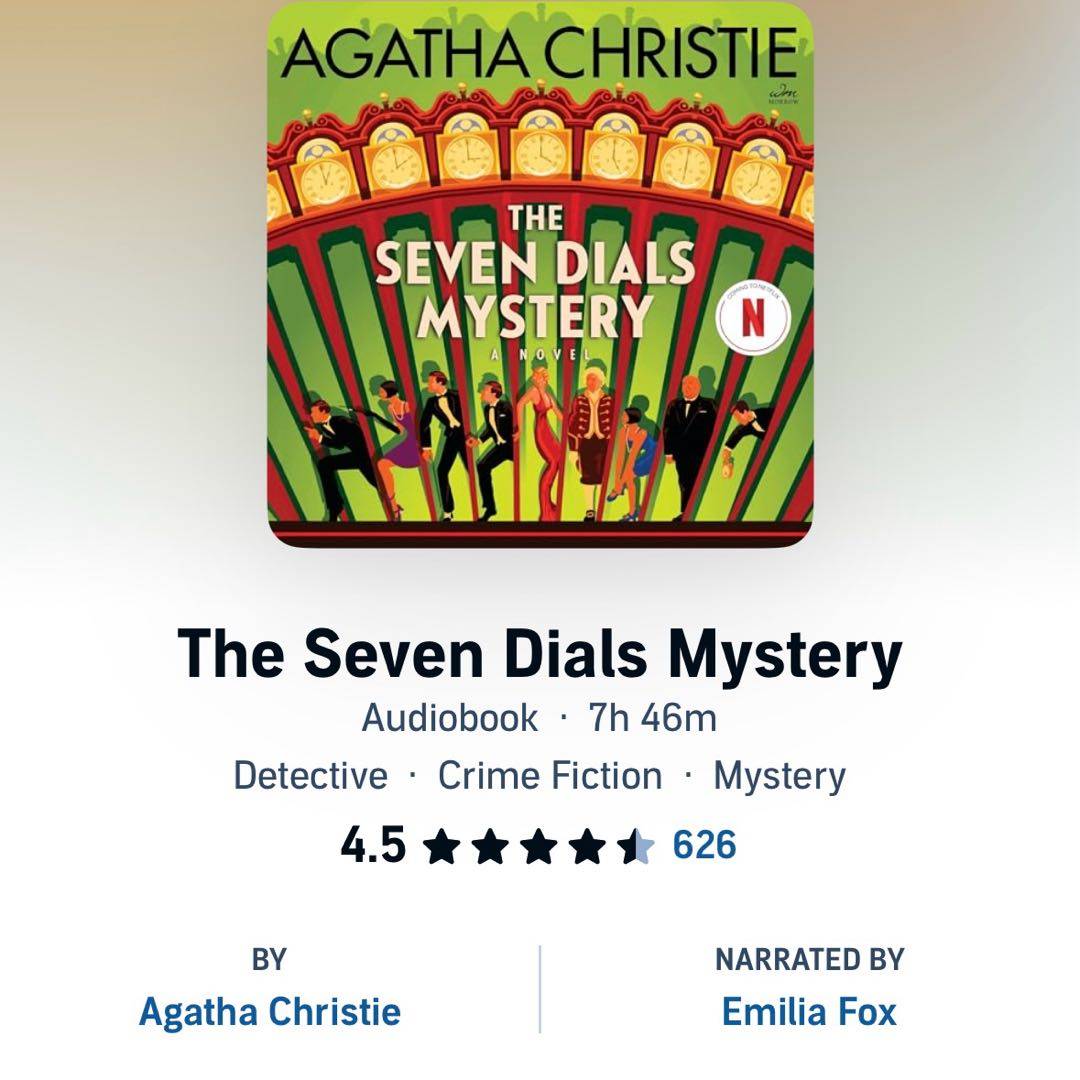Image resolution: width=1080 pixels, height=1080 pixels.
Task: Click the first rating star
Action: (x=442, y=847)
